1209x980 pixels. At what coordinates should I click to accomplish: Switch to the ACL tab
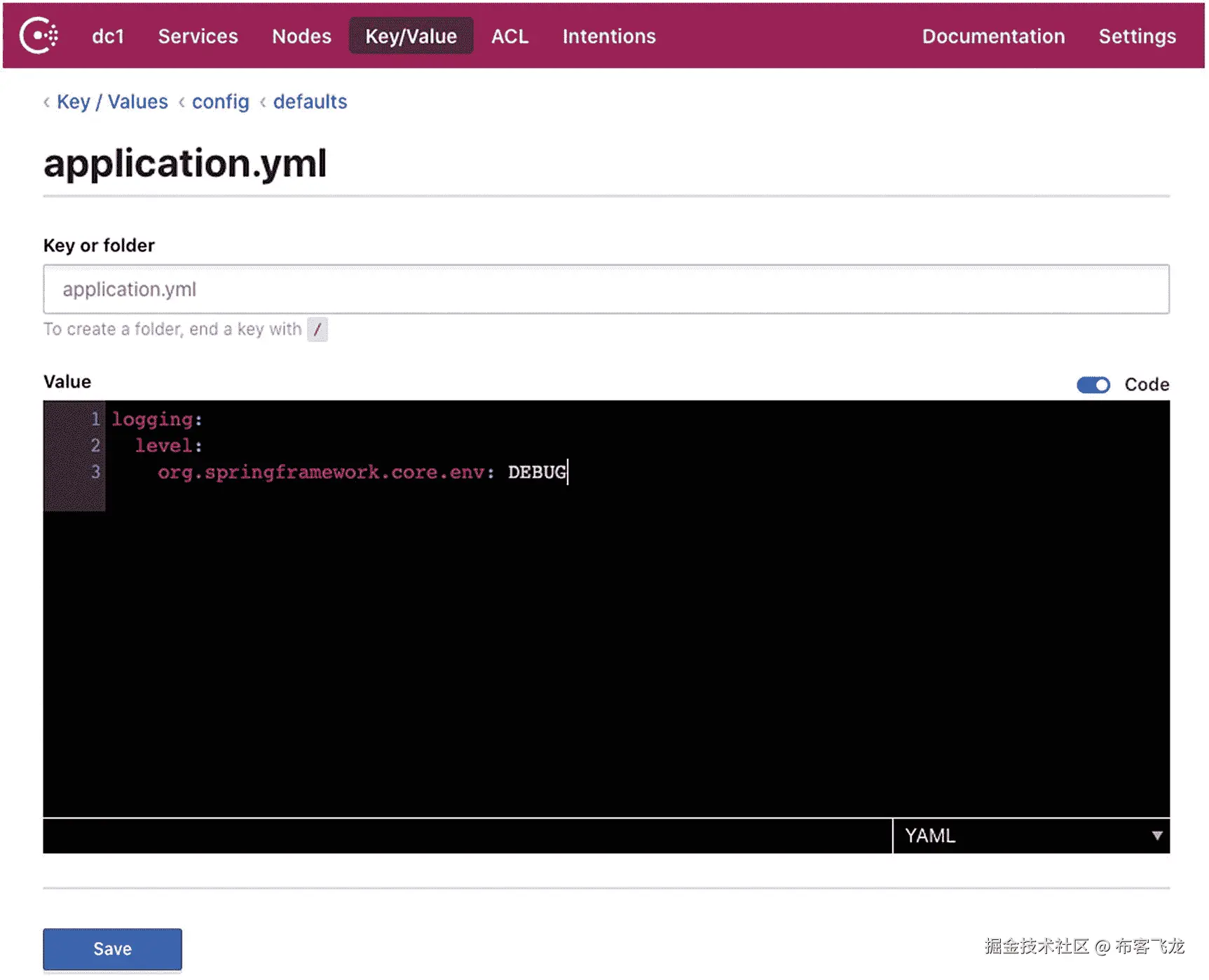click(x=510, y=36)
